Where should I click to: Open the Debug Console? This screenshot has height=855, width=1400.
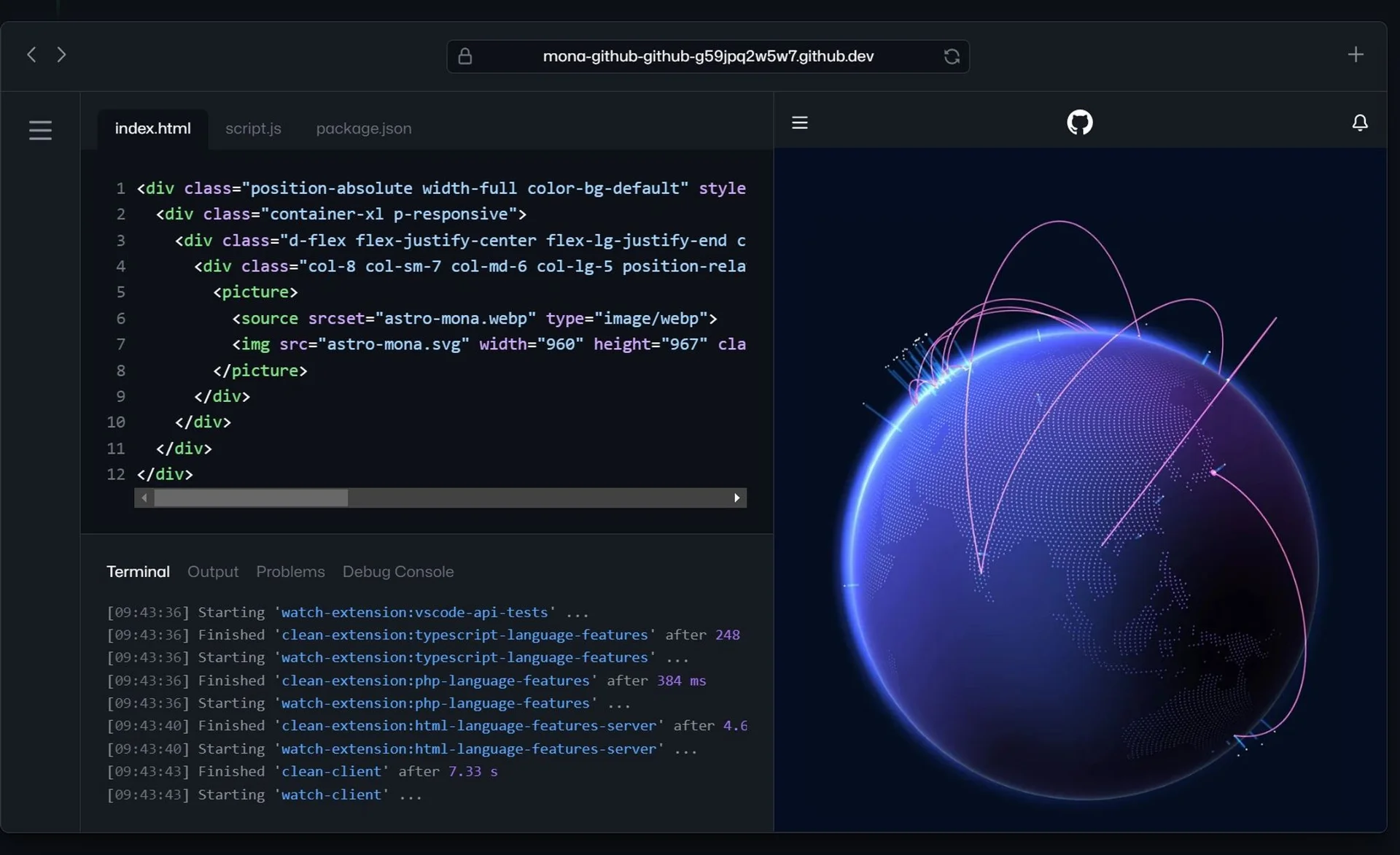click(398, 572)
